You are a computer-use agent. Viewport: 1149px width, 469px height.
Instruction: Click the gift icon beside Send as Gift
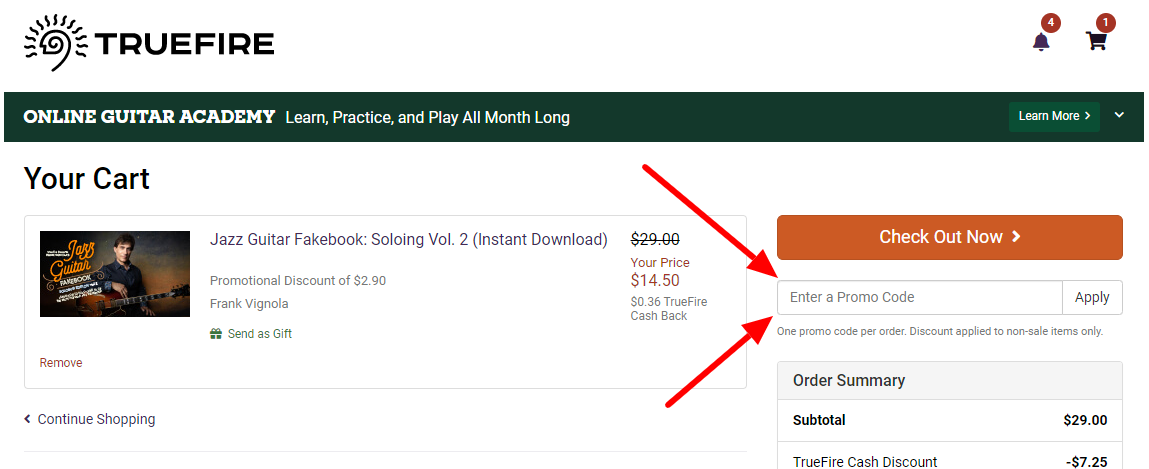215,334
